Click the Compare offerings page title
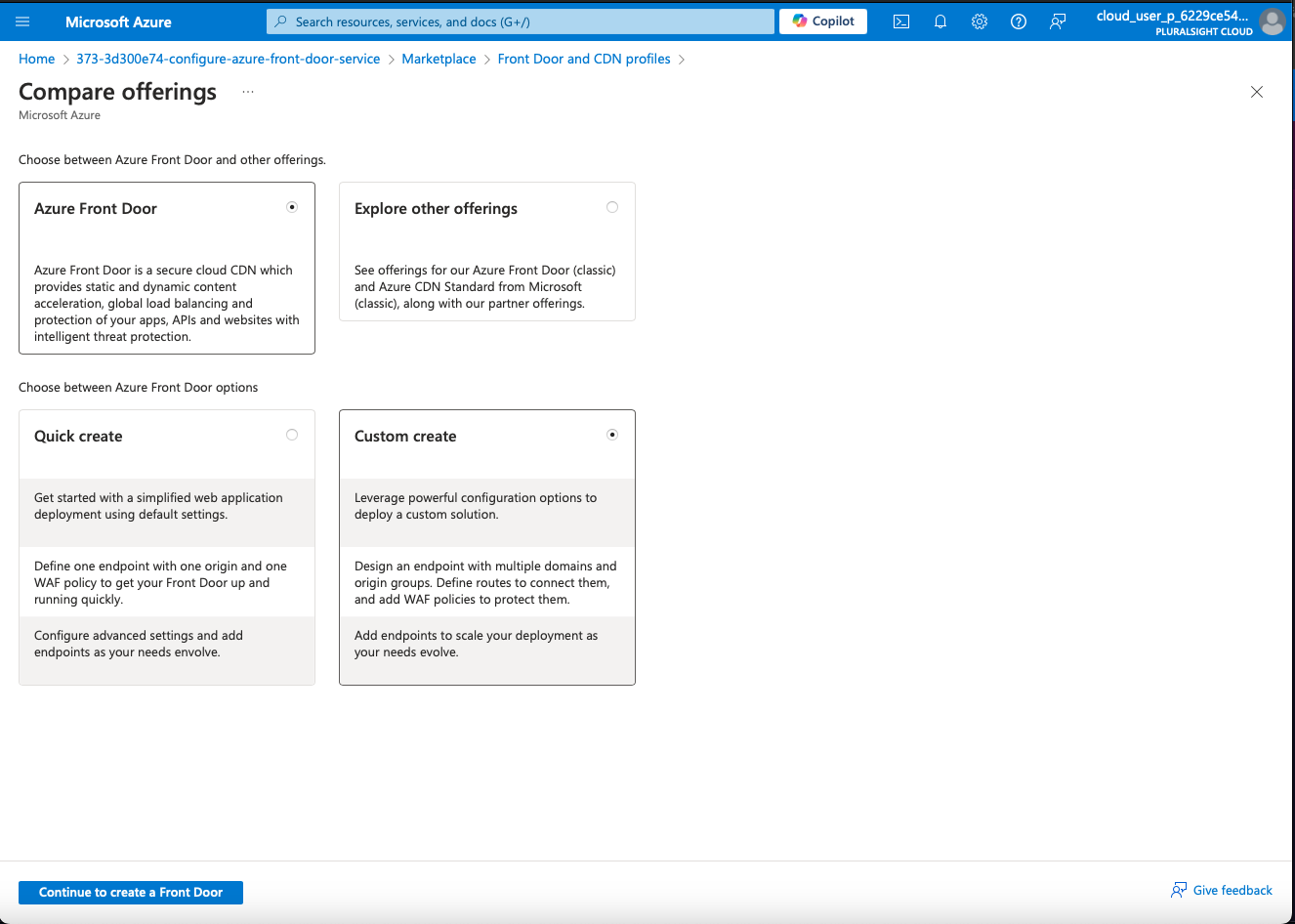The height and width of the screenshot is (924, 1295). (x=118, y=92)
